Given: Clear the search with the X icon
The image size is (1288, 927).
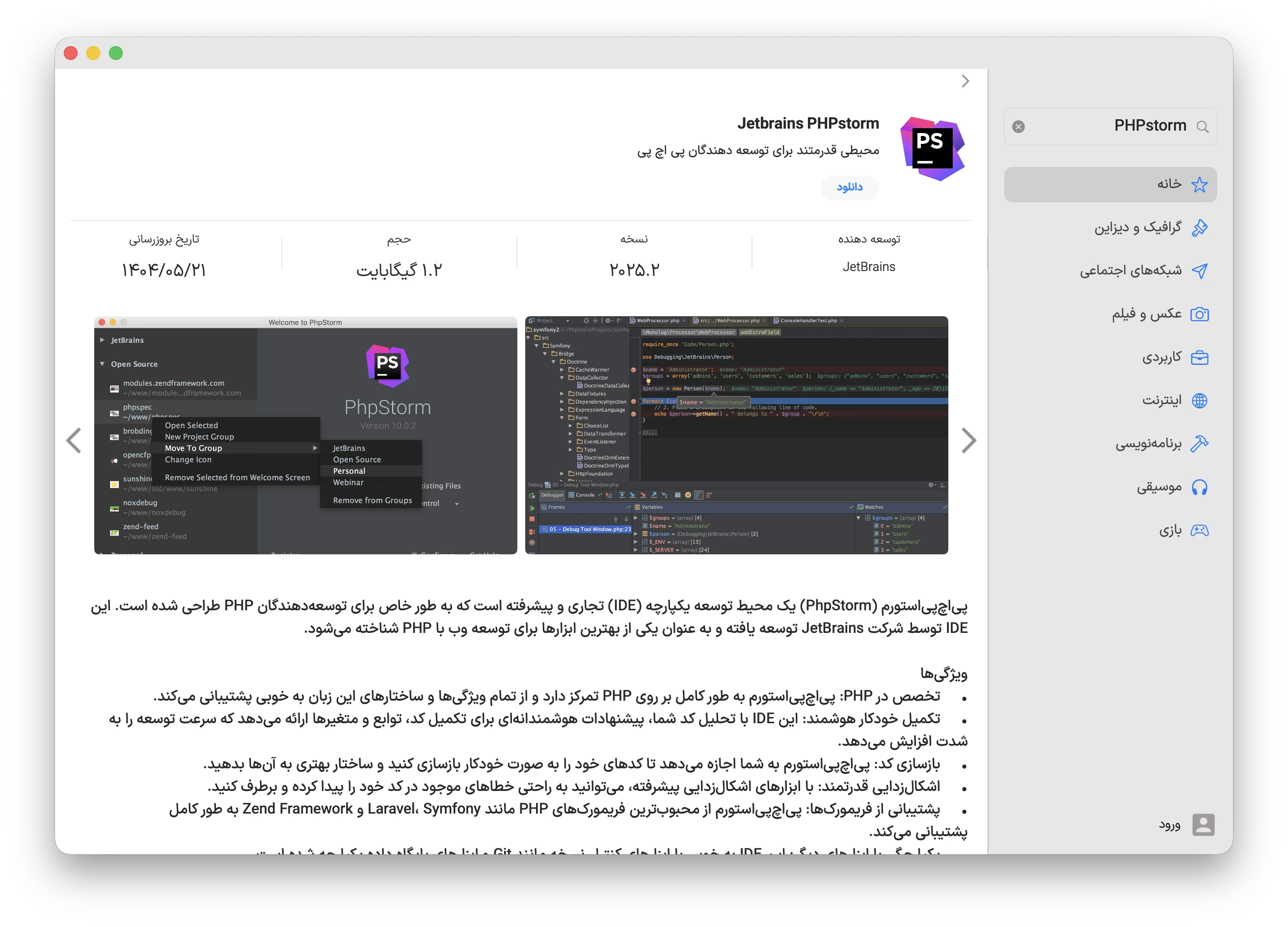Looking at the screenshot, I should pos(1020,126).
